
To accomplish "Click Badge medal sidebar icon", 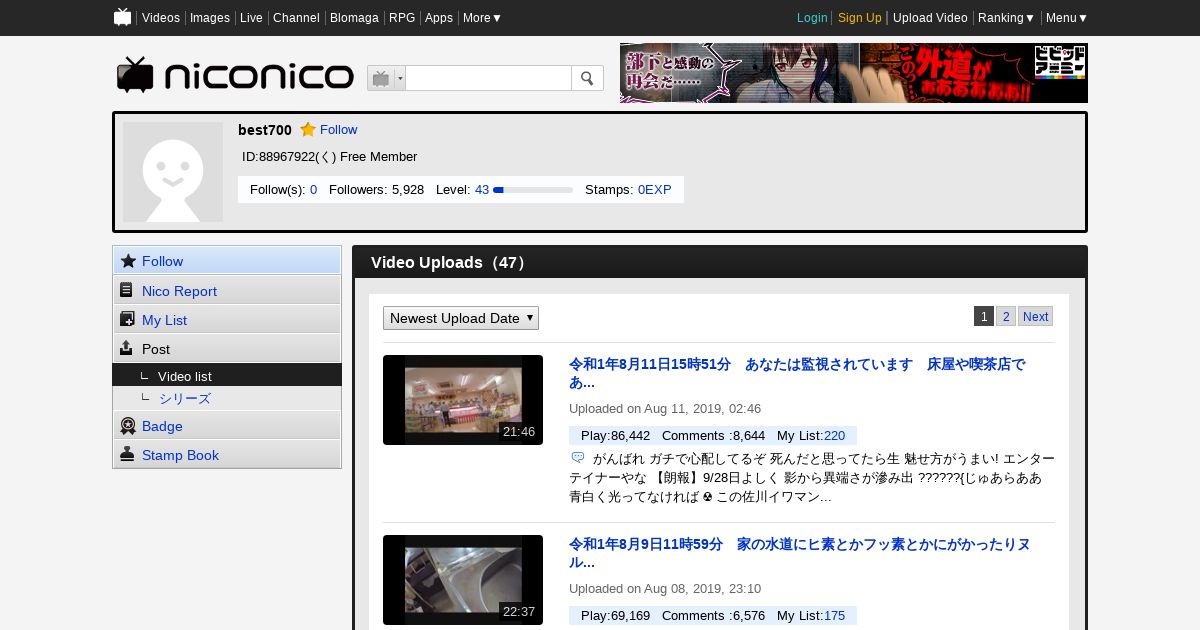I will 127,426.
